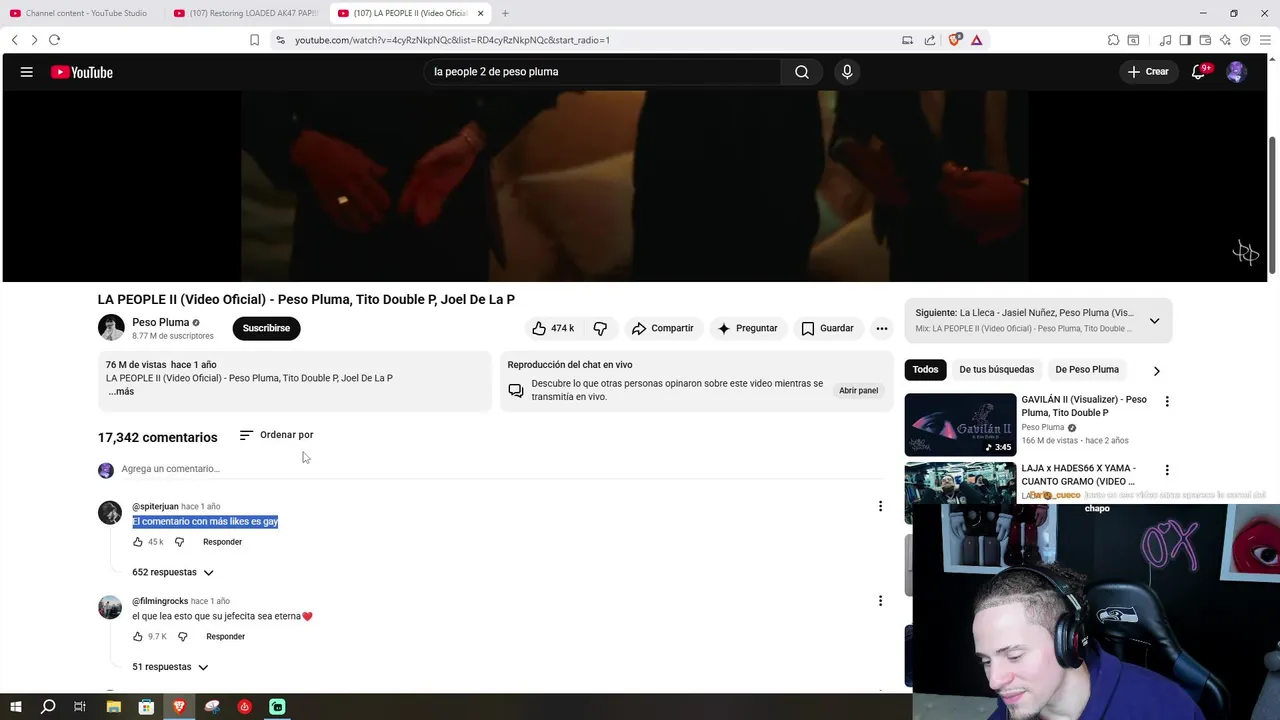Image resolution: width=1280 pixels, height=720 pixels.
Task: Open Brave Wallet icon
Action: 1205,40
